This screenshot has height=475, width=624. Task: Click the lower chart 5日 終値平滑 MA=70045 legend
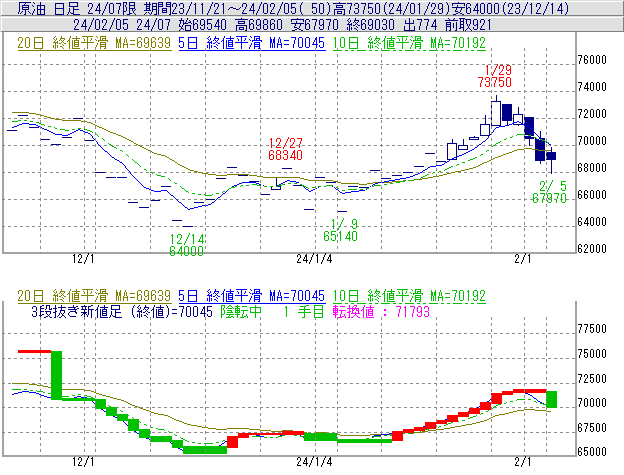[x=252, y=296]
